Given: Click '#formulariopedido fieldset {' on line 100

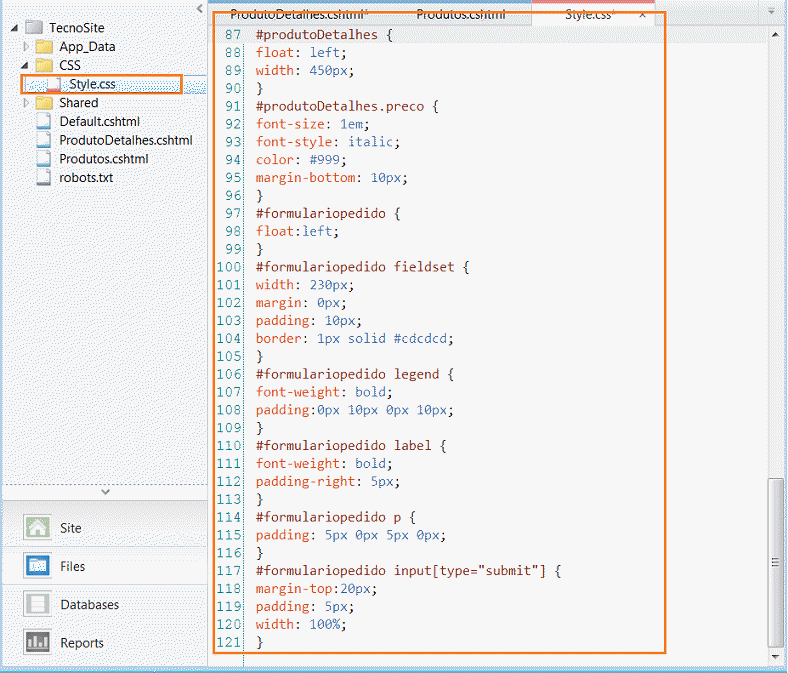Looking at the screenshot, I should pos(362,267).
